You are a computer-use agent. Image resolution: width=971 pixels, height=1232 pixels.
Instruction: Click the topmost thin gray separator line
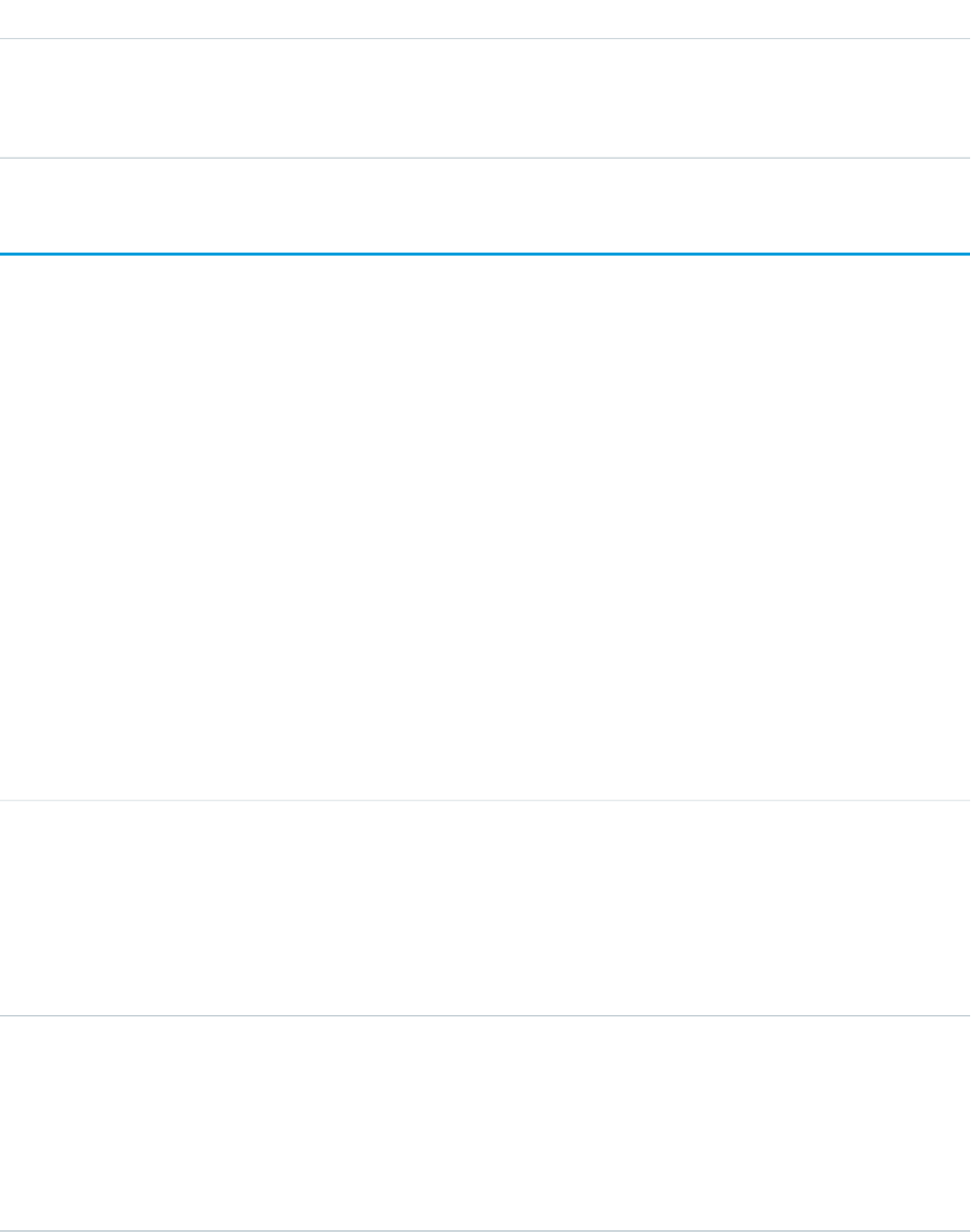pos(485,39)
